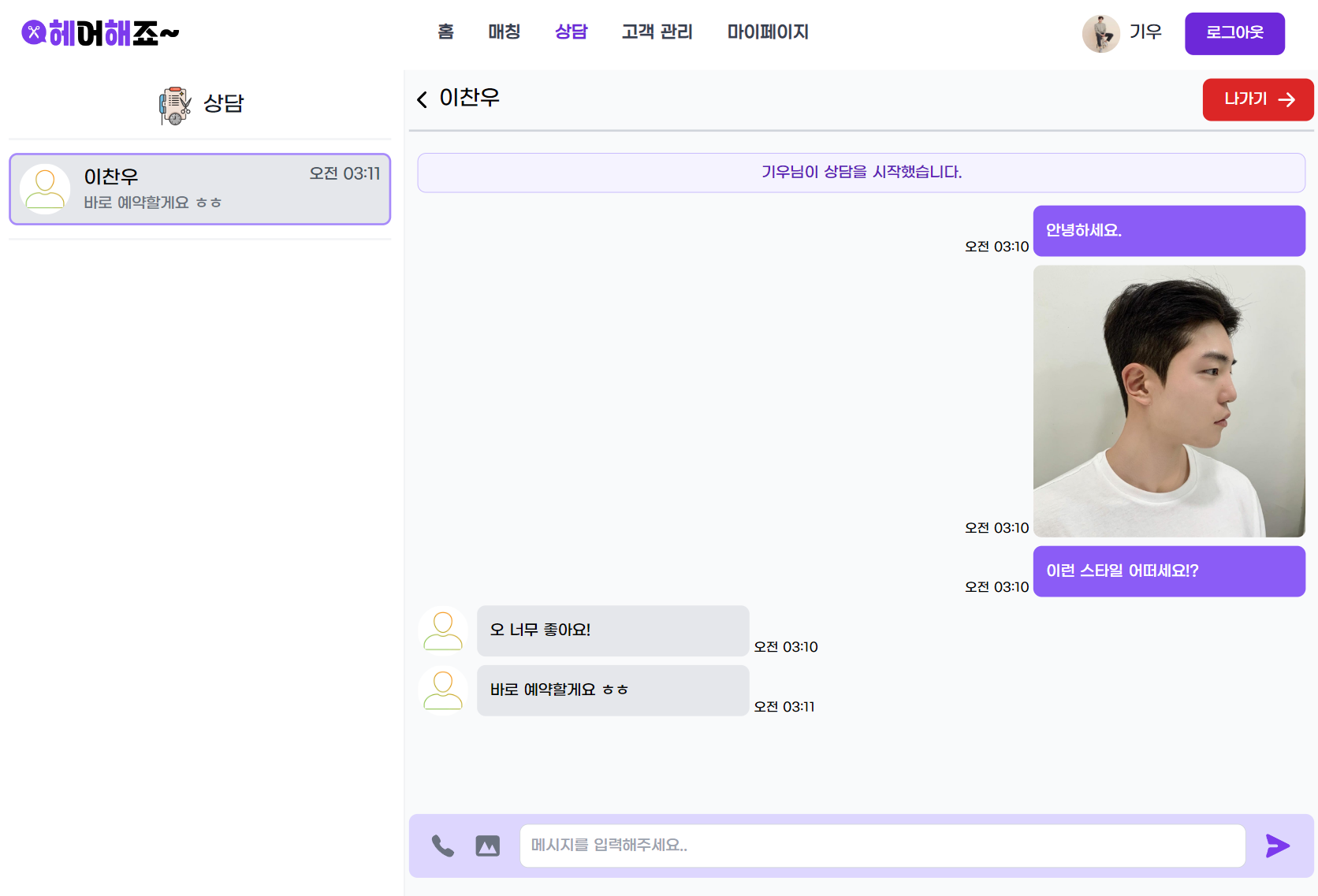This screenshot has height=896, width=1318.
Task: Open the 매칭 navigation item
Action: tap(504, 32)
